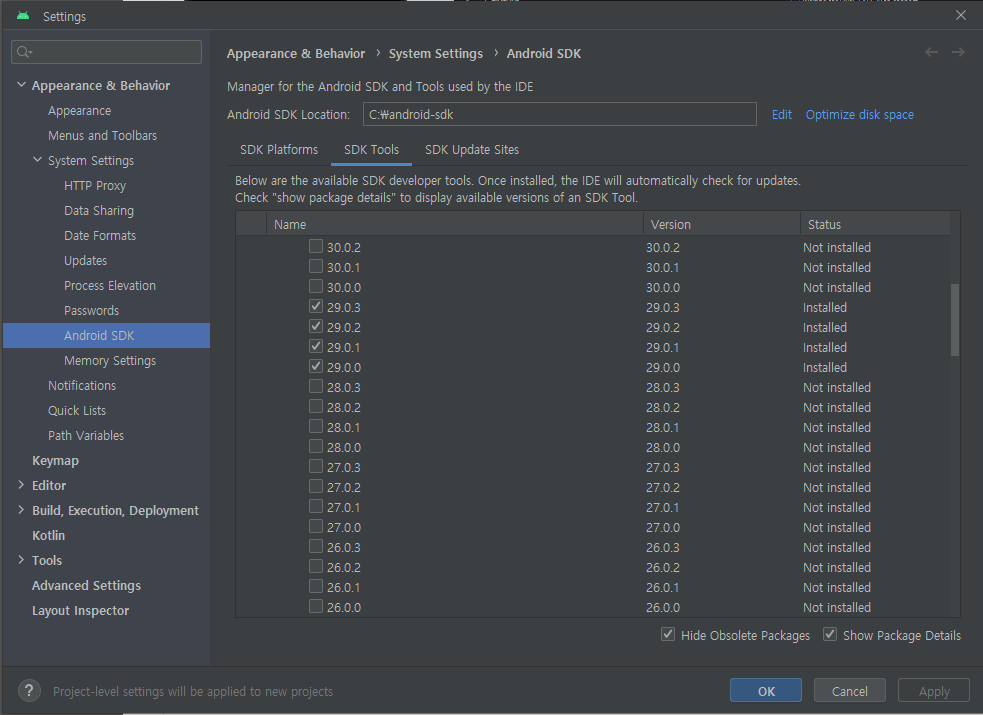This screenshot has height=715, width=983.
Task: Select Passwords settings
Action: [91, 311]
